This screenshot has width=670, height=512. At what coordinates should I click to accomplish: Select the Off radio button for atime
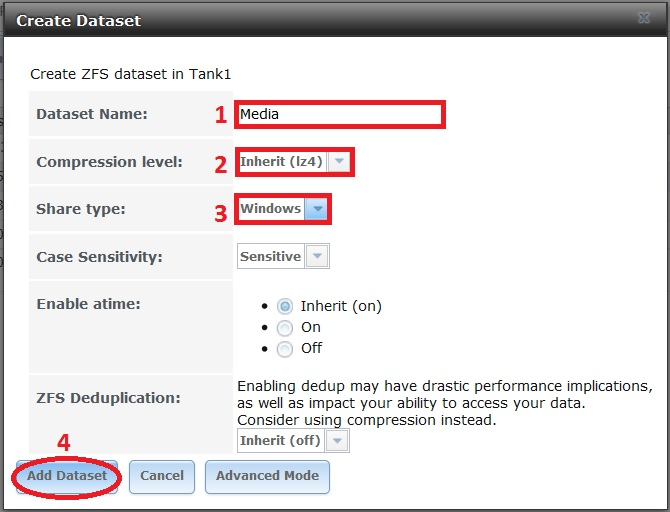pos(285,349)
